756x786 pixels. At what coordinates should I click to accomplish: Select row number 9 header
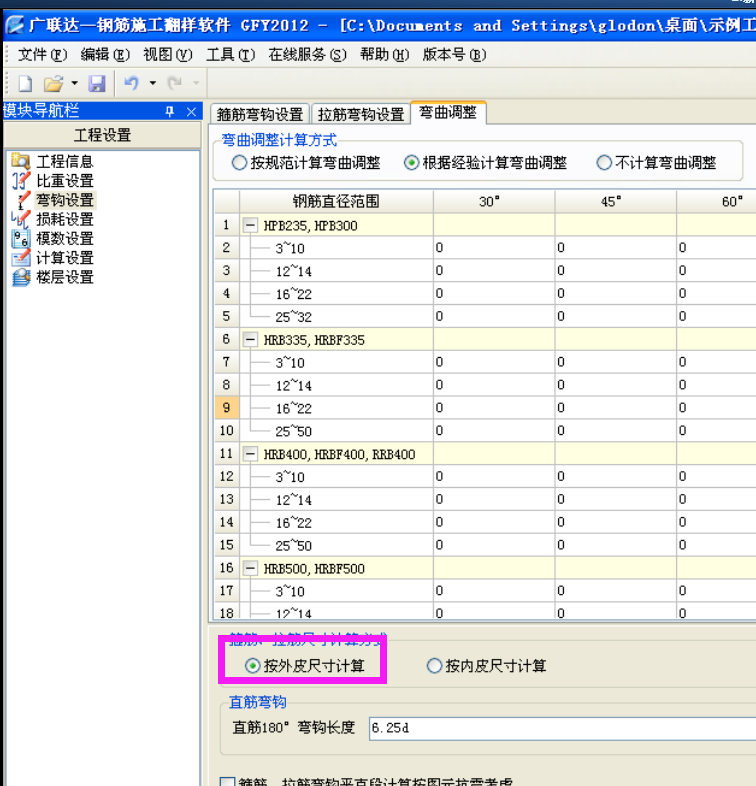[227, 408]
